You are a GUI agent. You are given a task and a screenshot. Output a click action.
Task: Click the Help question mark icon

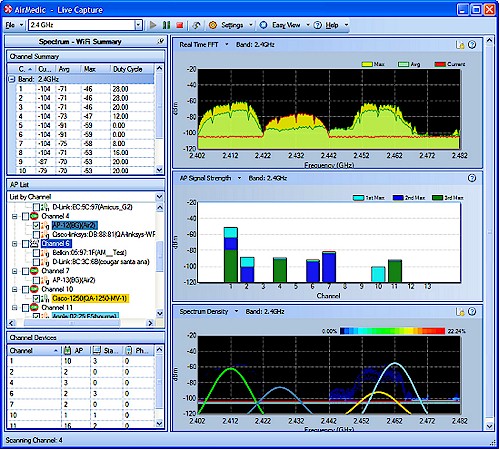[318, 25]
